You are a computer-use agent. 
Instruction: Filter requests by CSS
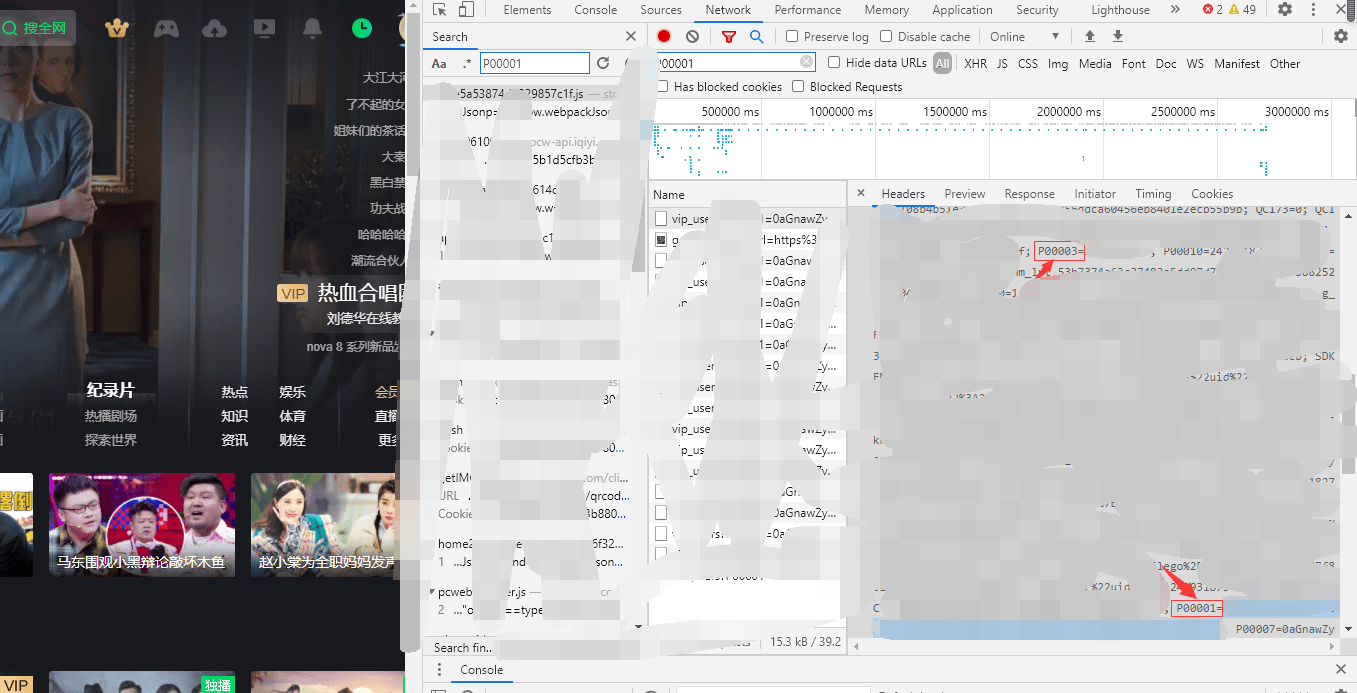point(1028,63)
